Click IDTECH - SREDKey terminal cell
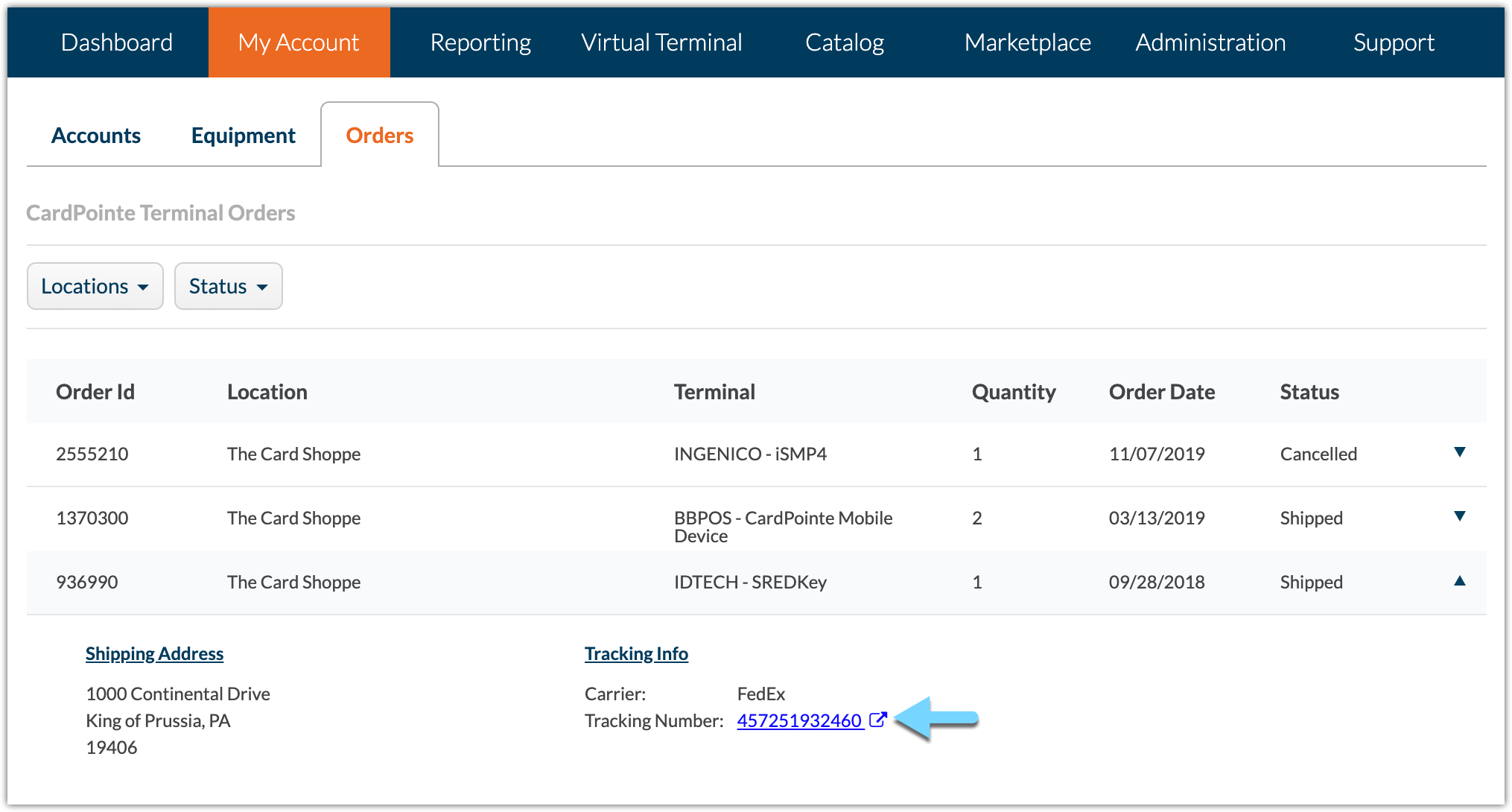 click(750, 582)
